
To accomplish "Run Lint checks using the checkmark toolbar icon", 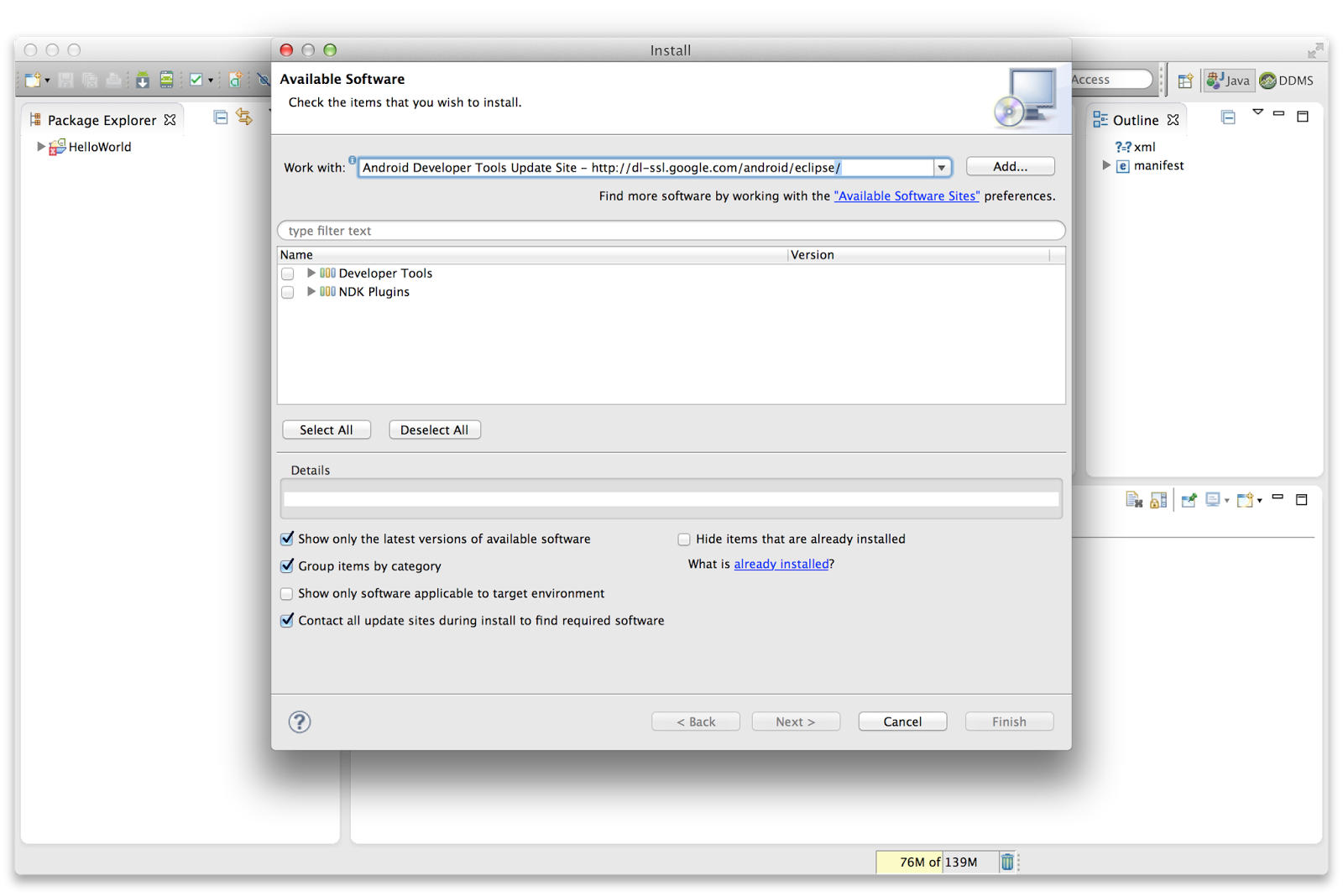I will point(198,80).
